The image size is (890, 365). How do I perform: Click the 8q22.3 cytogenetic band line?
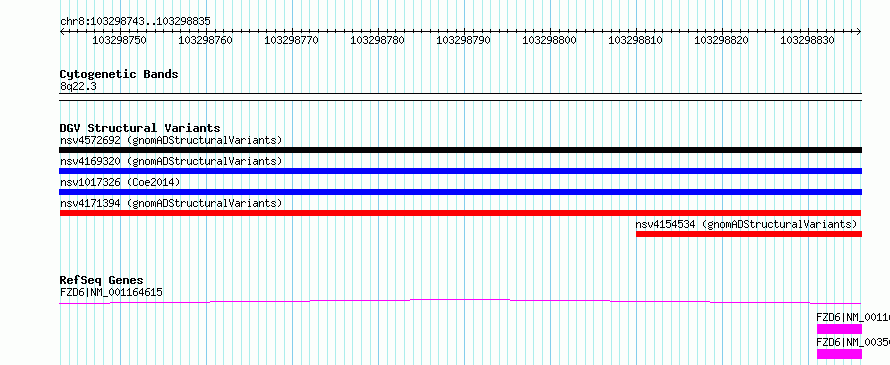point(460,97)
